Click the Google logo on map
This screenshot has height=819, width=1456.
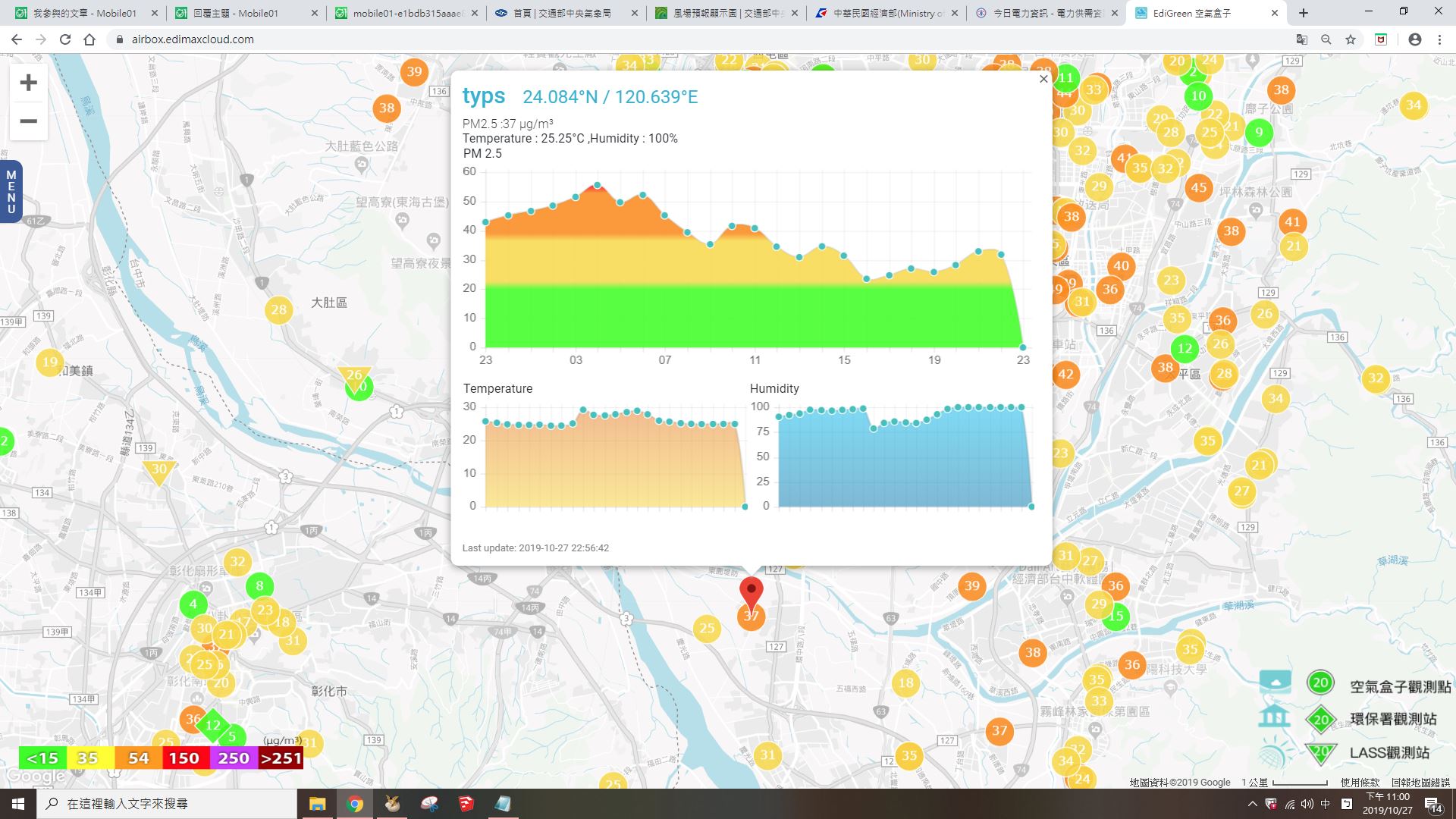tap(36, 777)
